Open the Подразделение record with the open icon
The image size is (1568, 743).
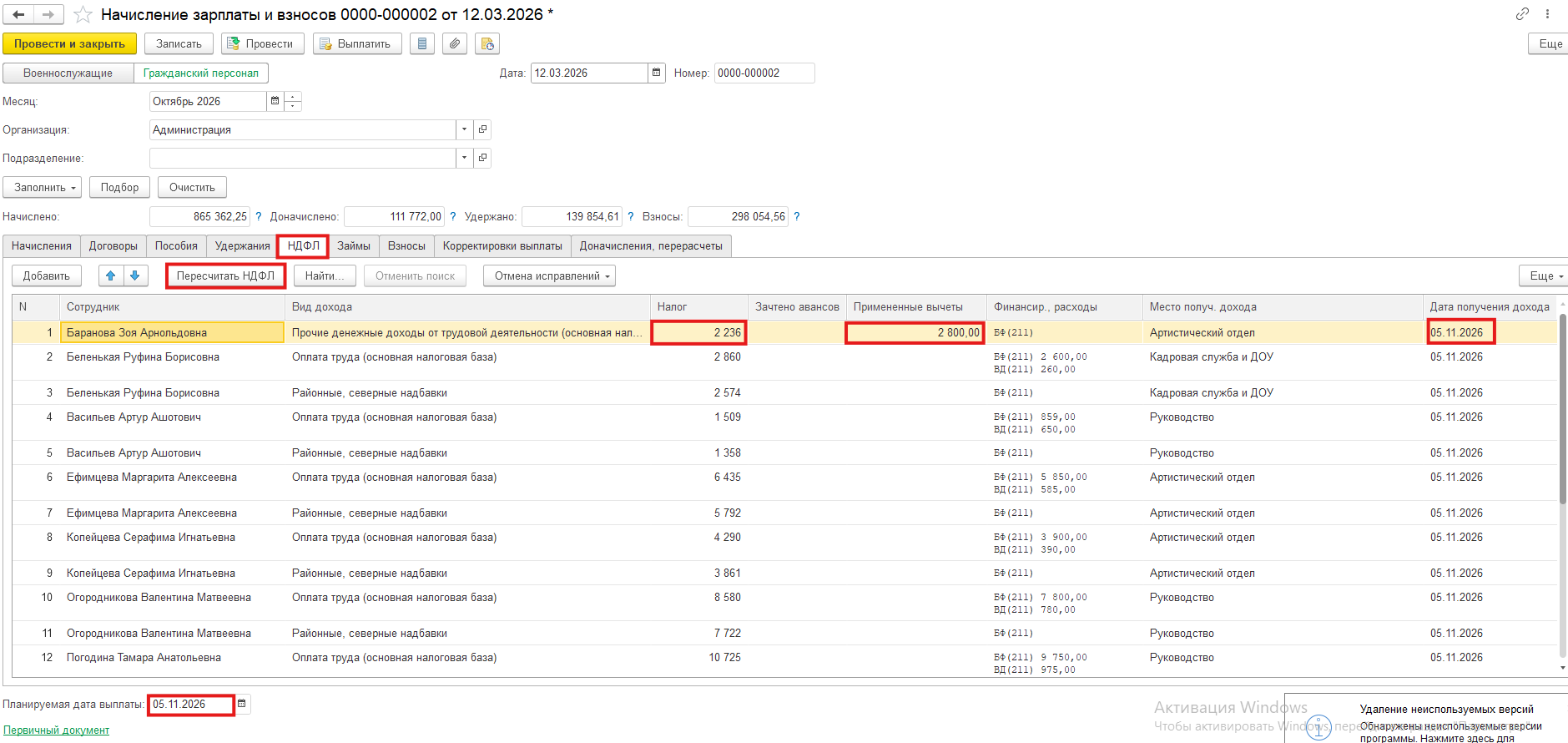coord(482,158)
